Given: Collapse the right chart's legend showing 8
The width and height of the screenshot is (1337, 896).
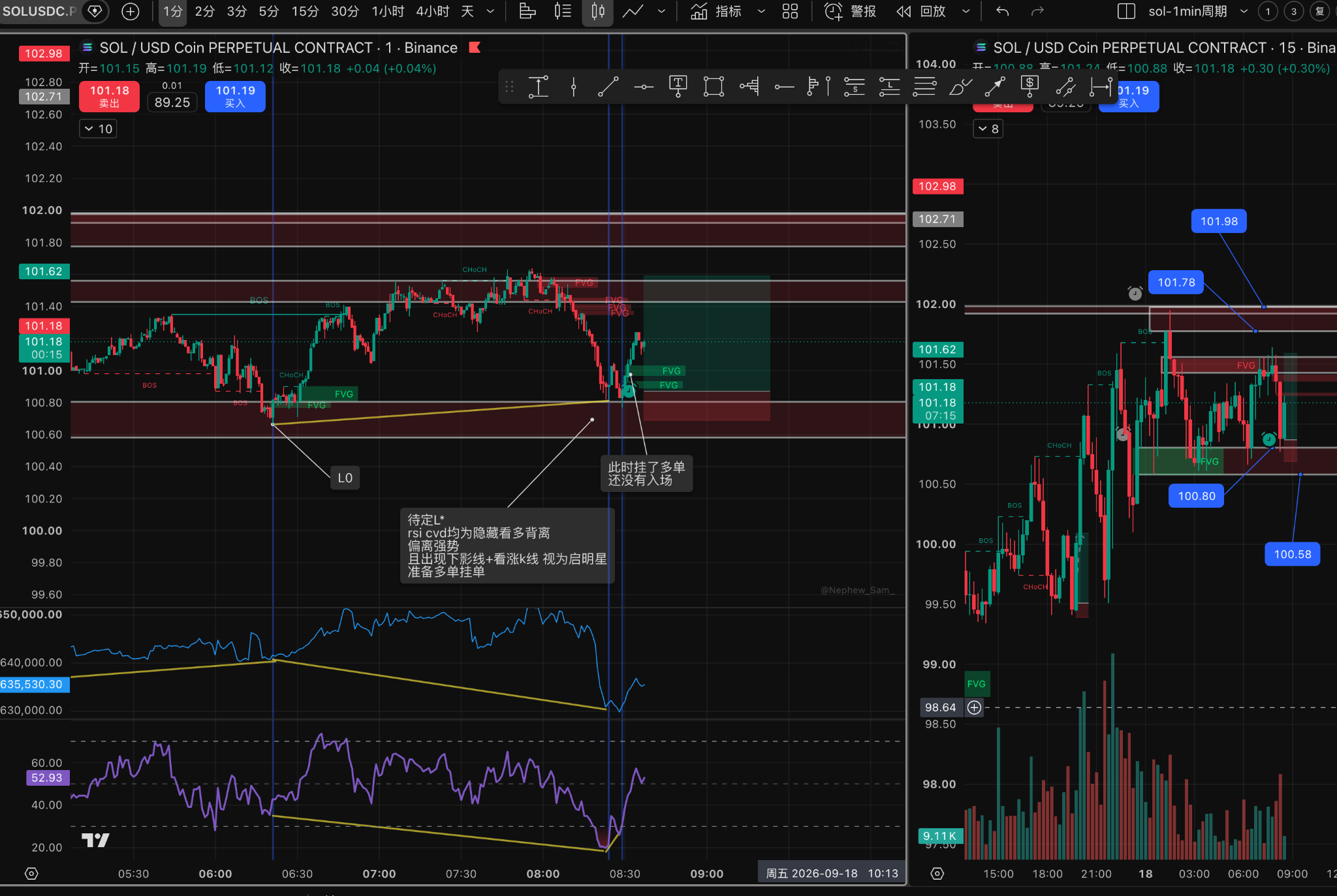Looking at the screenshot, I should click(x=988, y=129).
